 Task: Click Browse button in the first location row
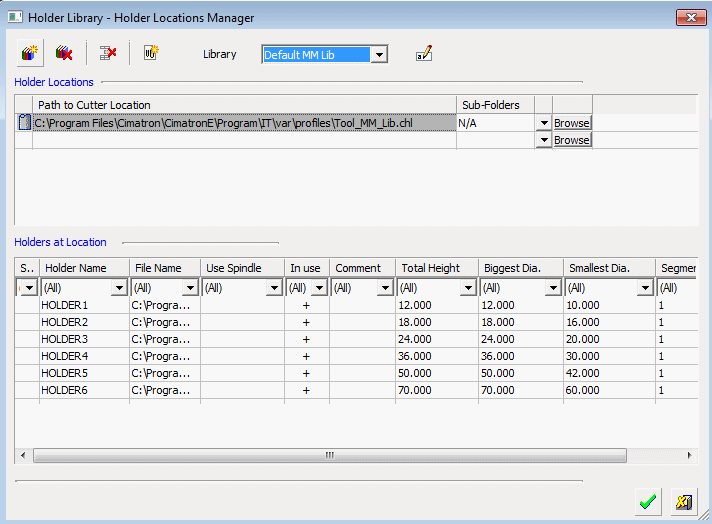pos(572,123)
